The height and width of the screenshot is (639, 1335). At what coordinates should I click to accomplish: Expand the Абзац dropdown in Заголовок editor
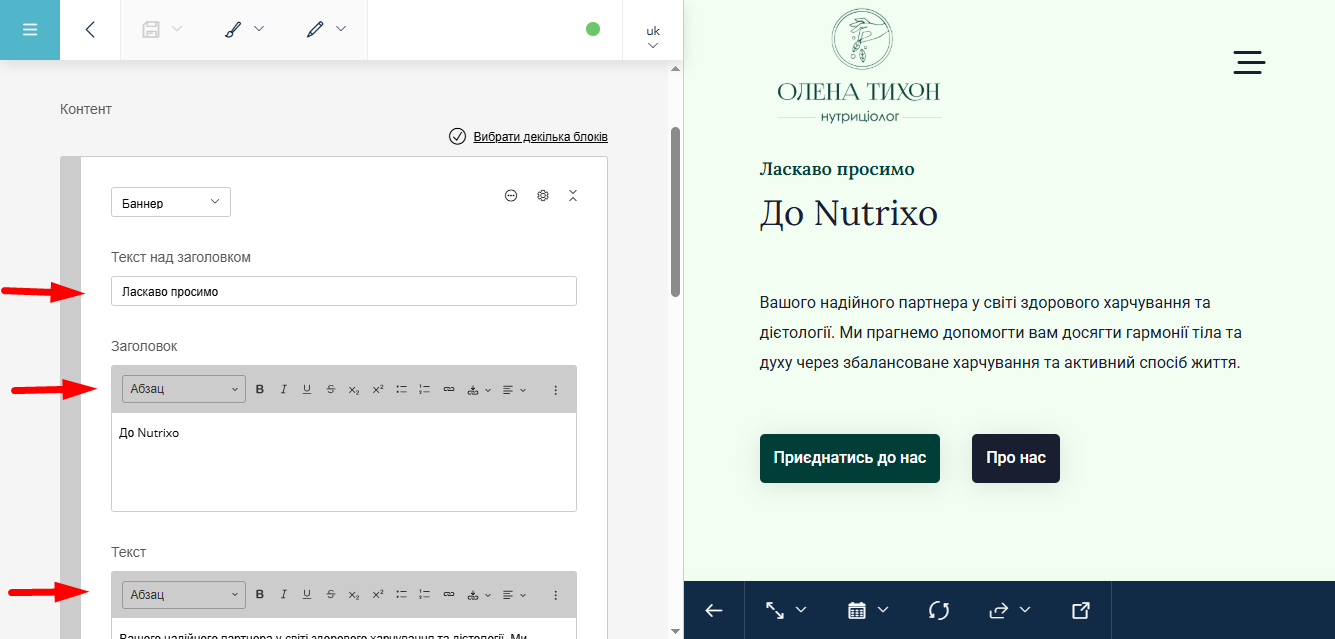tap(184, 389)
